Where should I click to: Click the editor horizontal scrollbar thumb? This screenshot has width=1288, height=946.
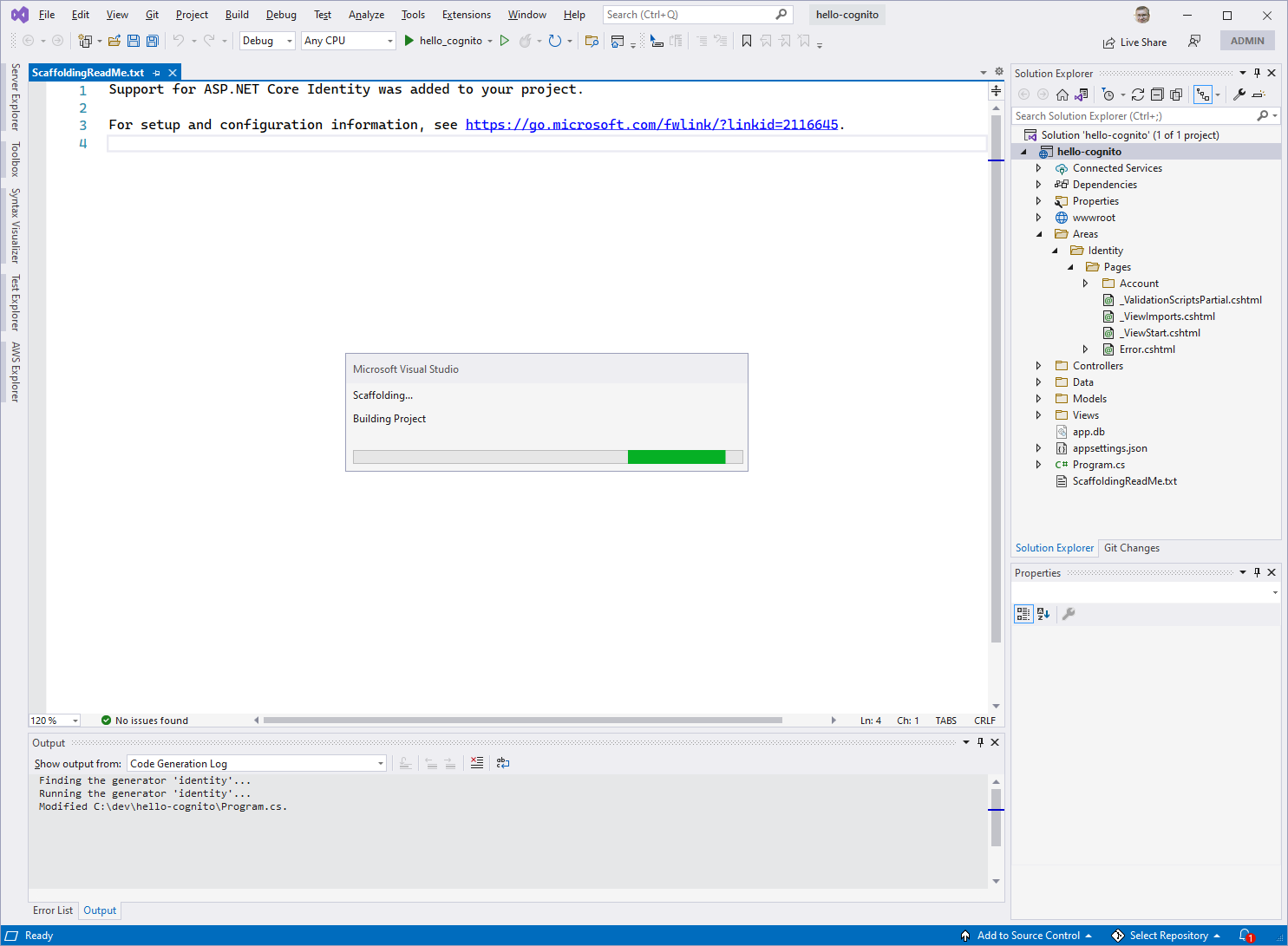(522, 721)
